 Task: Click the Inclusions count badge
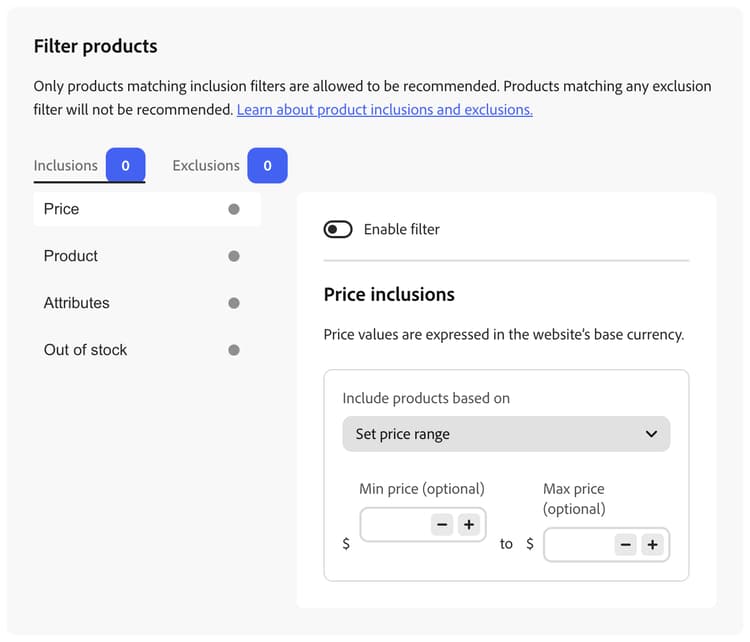(125, 166)
